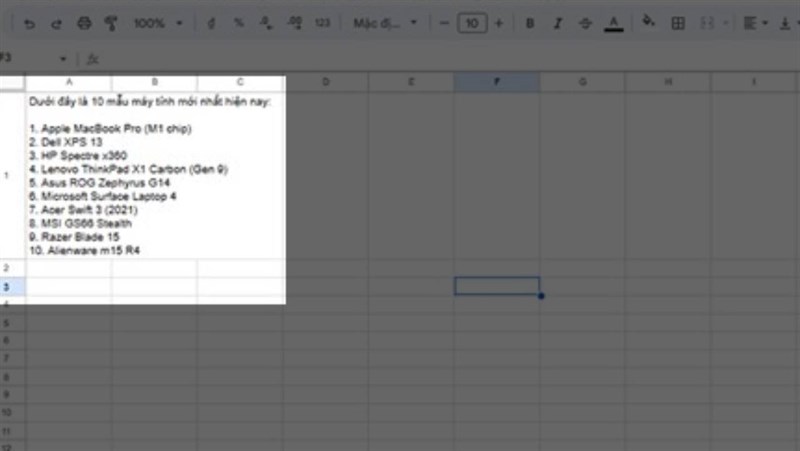The width and height of the screenshot is (800, 451).
Task: Open the 100% zoom dropdown
Action: click(158, 23)
